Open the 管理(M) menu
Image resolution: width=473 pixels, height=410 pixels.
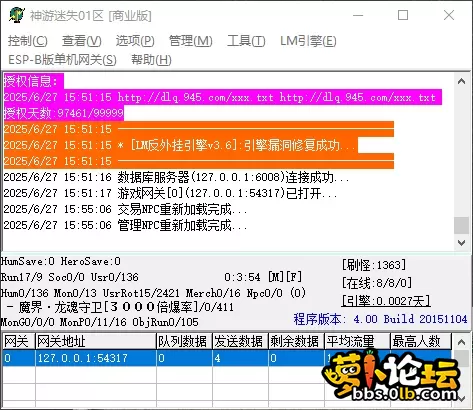click(191, 41)
